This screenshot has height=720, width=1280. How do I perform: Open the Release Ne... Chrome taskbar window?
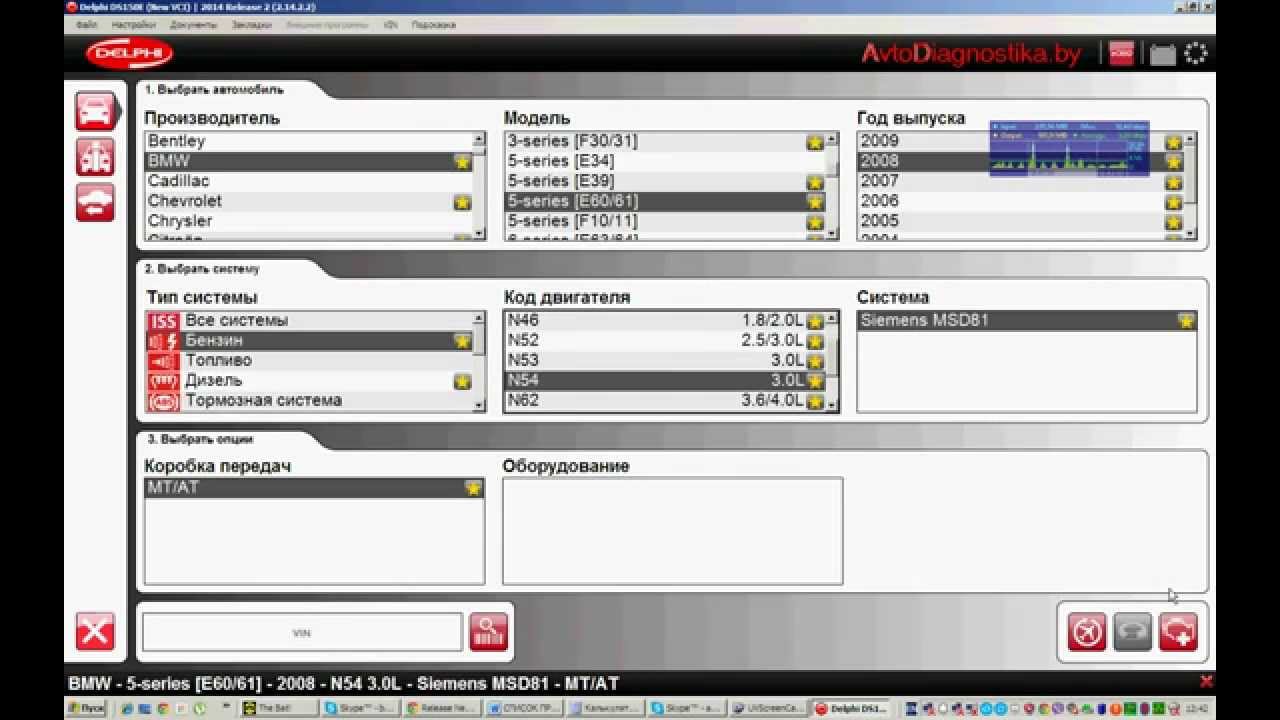pyautogui.click(x=443, y=708)
